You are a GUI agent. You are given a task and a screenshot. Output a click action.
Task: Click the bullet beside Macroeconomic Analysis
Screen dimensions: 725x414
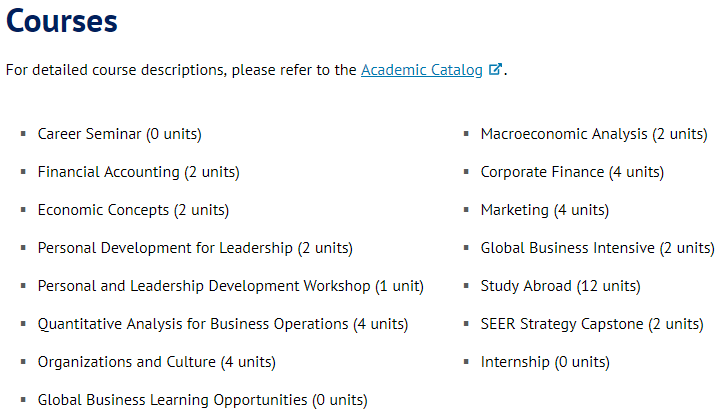tap(466, 134)
